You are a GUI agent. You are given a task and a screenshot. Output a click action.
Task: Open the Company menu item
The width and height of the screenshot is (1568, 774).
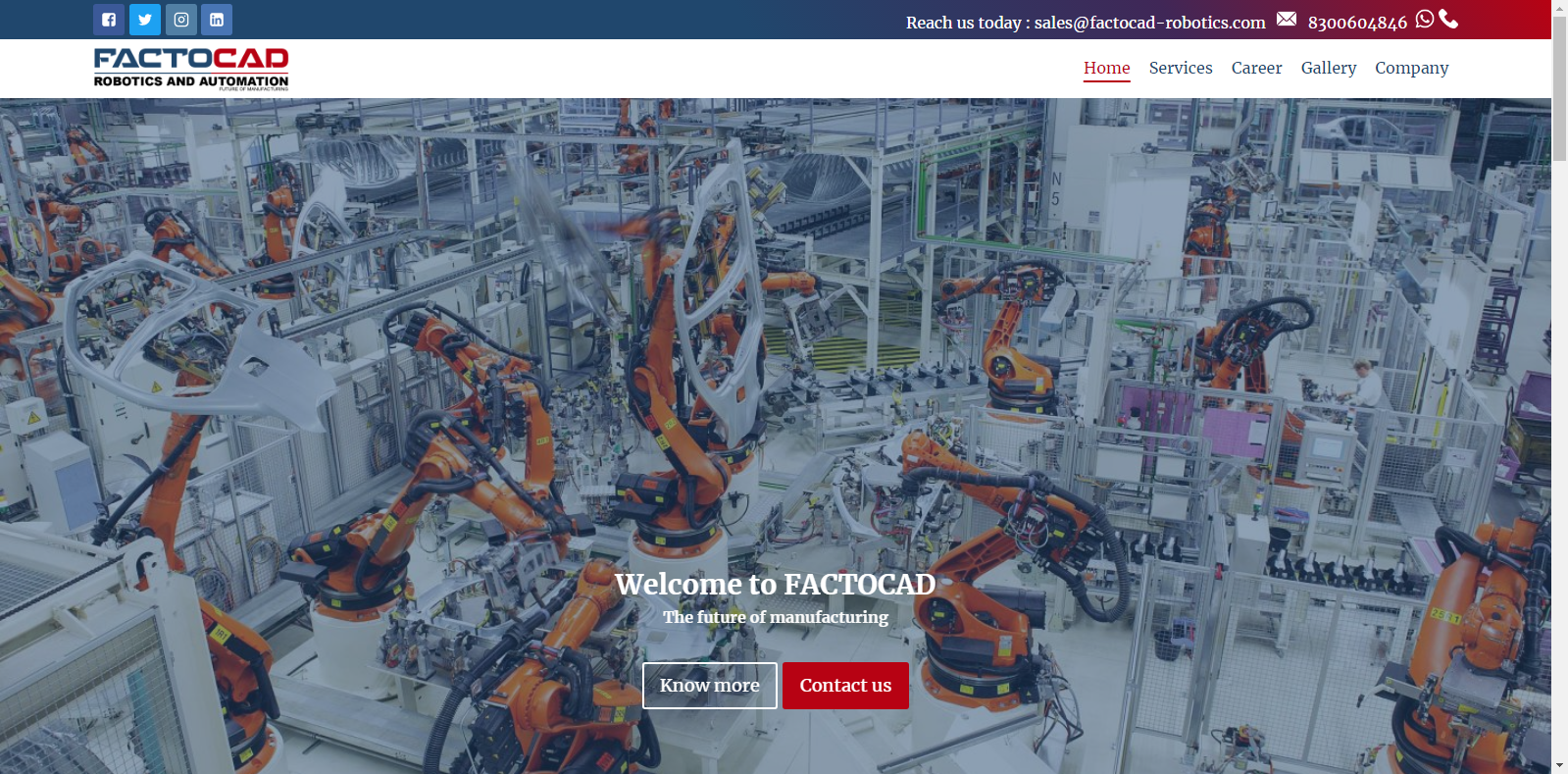[x=1412, y=68]
